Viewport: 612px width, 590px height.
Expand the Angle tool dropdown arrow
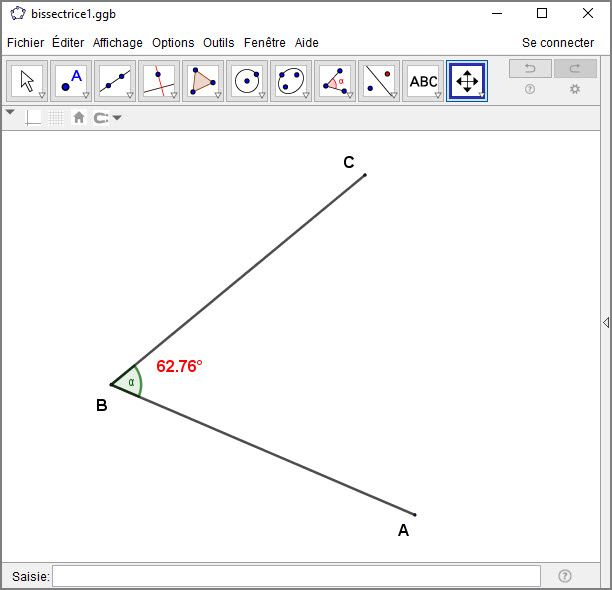coord(350,95)
